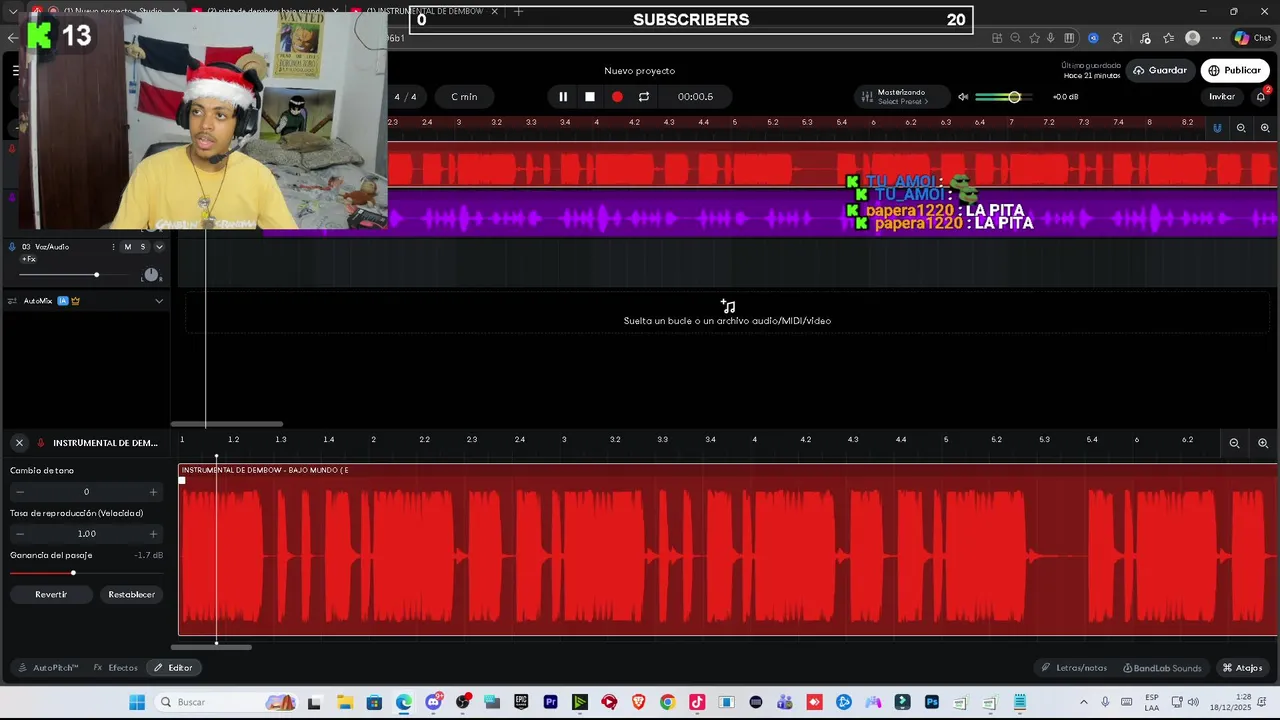
Task: Click the AutoMix IA badge
Action: (63, 301)
